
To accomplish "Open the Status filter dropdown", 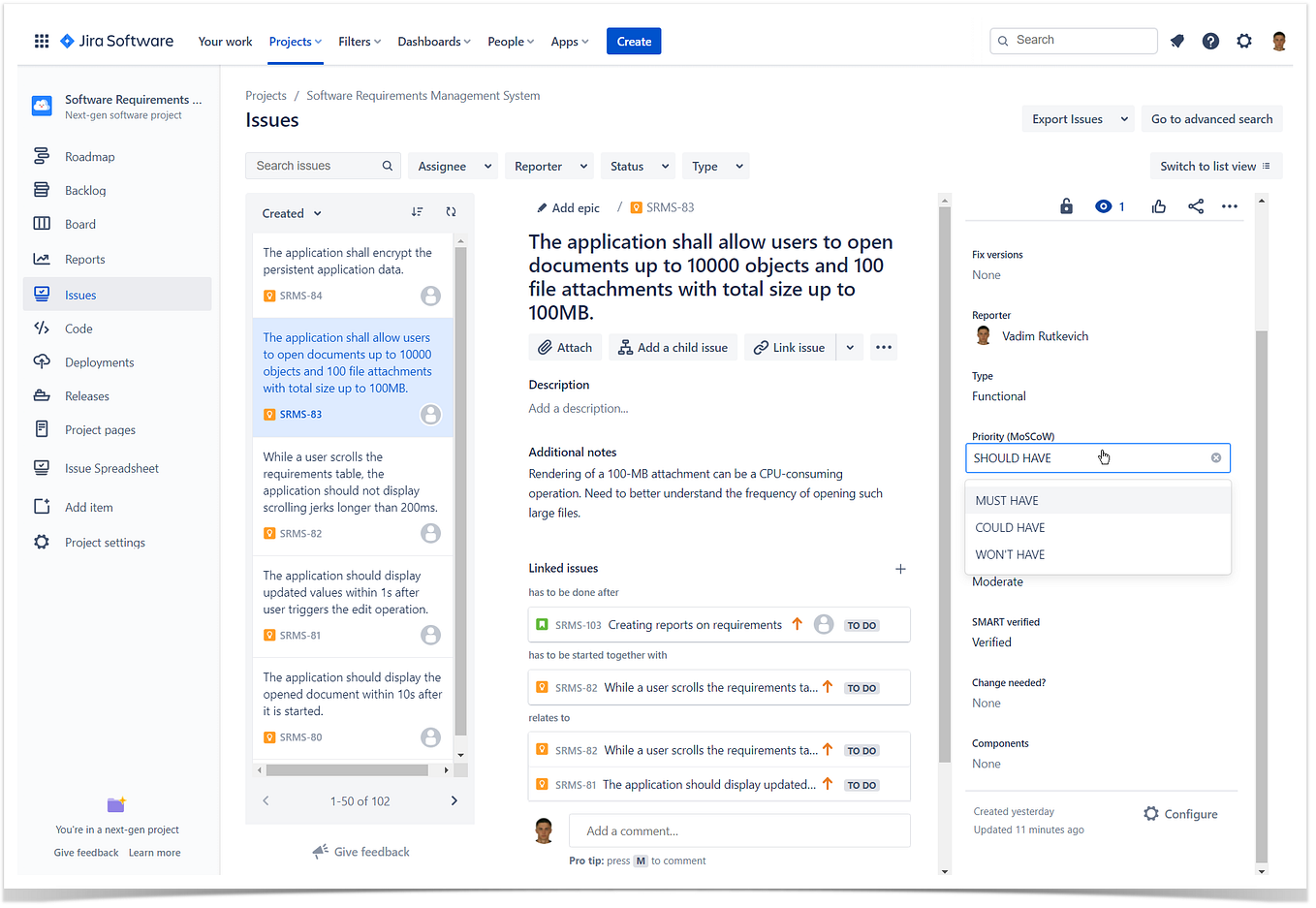I will [x=637, y=166].
